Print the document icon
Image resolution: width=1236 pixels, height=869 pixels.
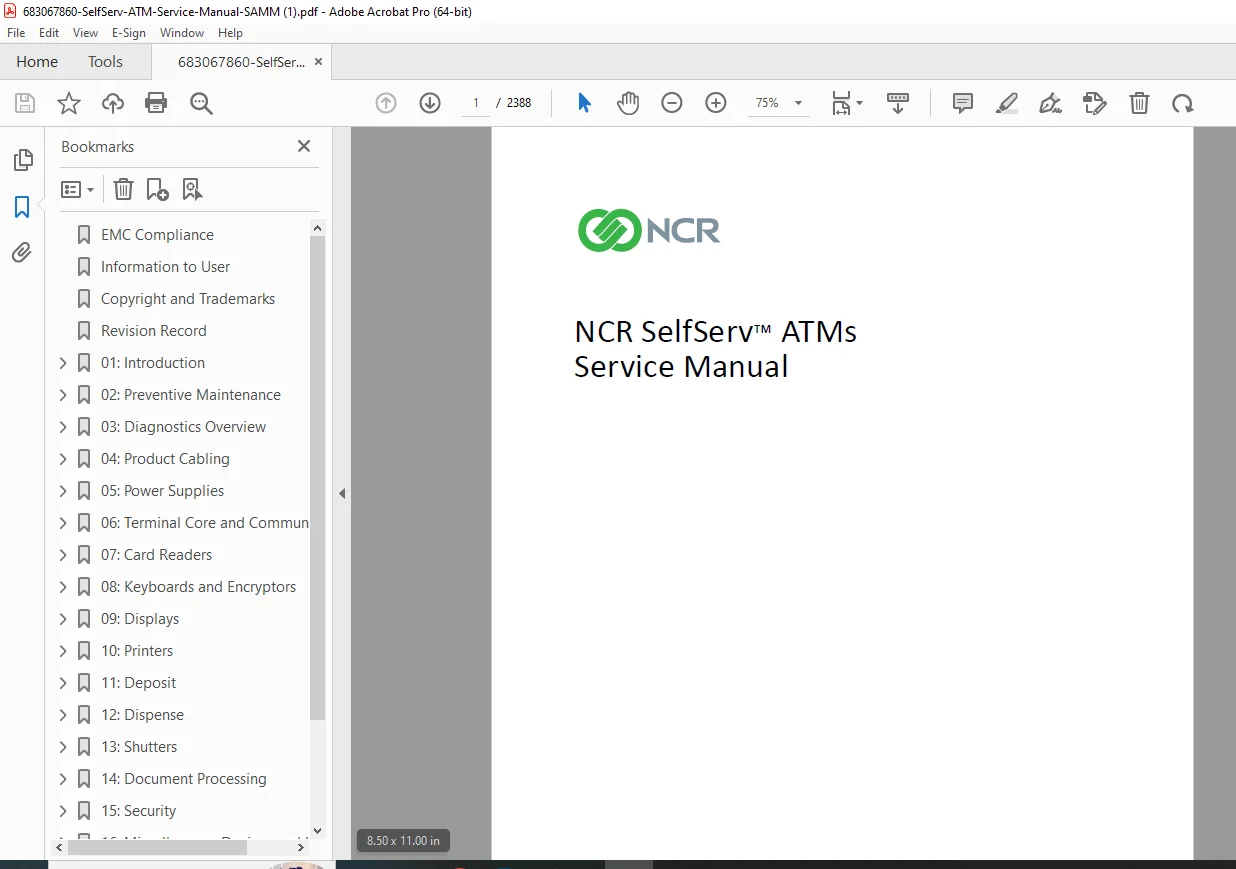click(x=156, y=103)
